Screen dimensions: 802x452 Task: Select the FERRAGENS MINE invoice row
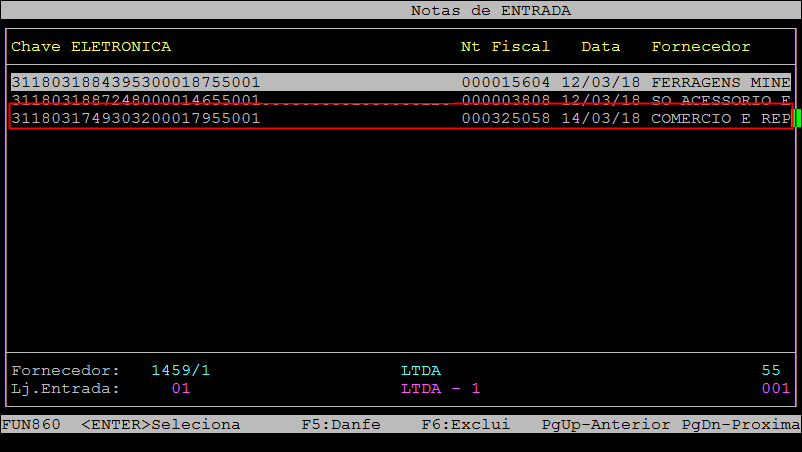pyautogui.click(x=400, y=82)
